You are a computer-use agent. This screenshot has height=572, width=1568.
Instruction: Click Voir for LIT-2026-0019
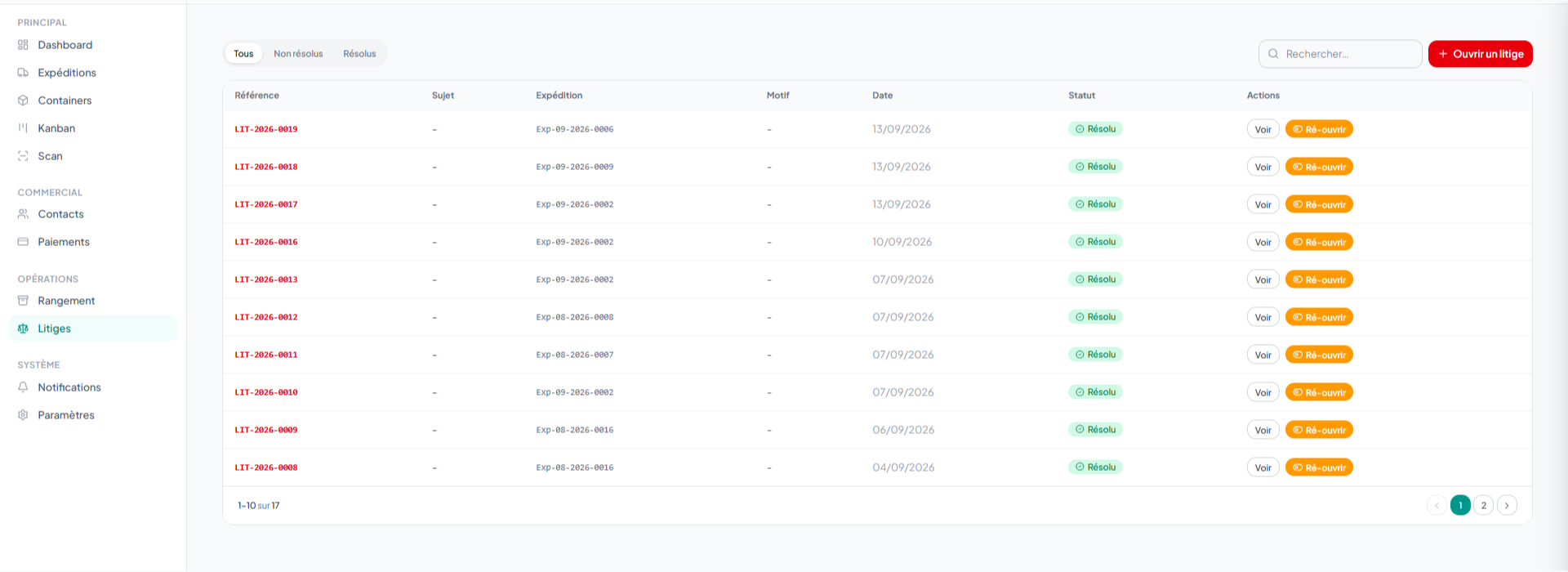pyautogui.click(x=1263, y=129)
